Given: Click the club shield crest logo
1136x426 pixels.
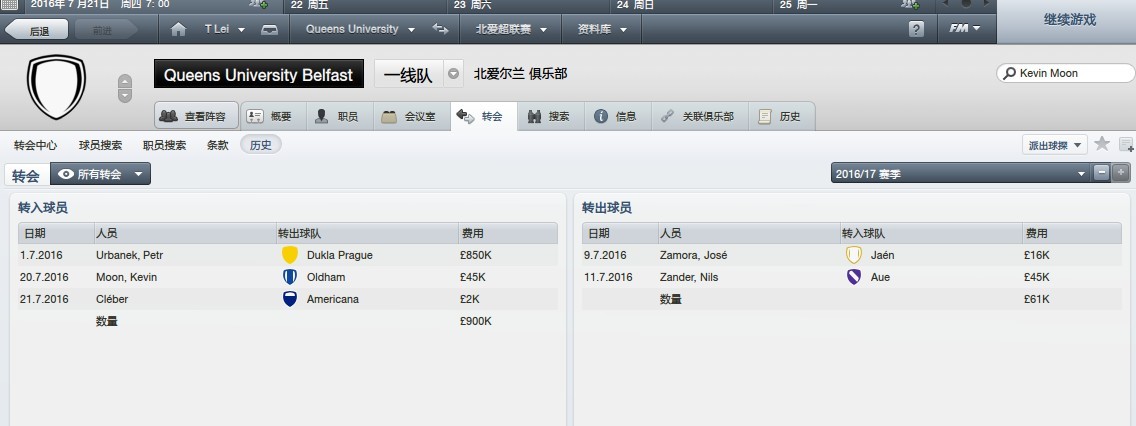Looking at the screenshot, I should 57,86.
